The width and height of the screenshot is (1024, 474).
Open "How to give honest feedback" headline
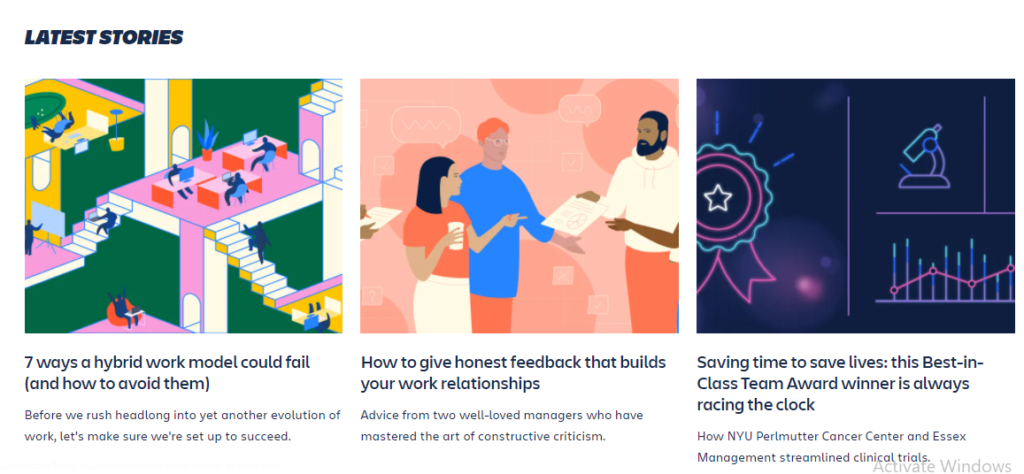(513, 372)
